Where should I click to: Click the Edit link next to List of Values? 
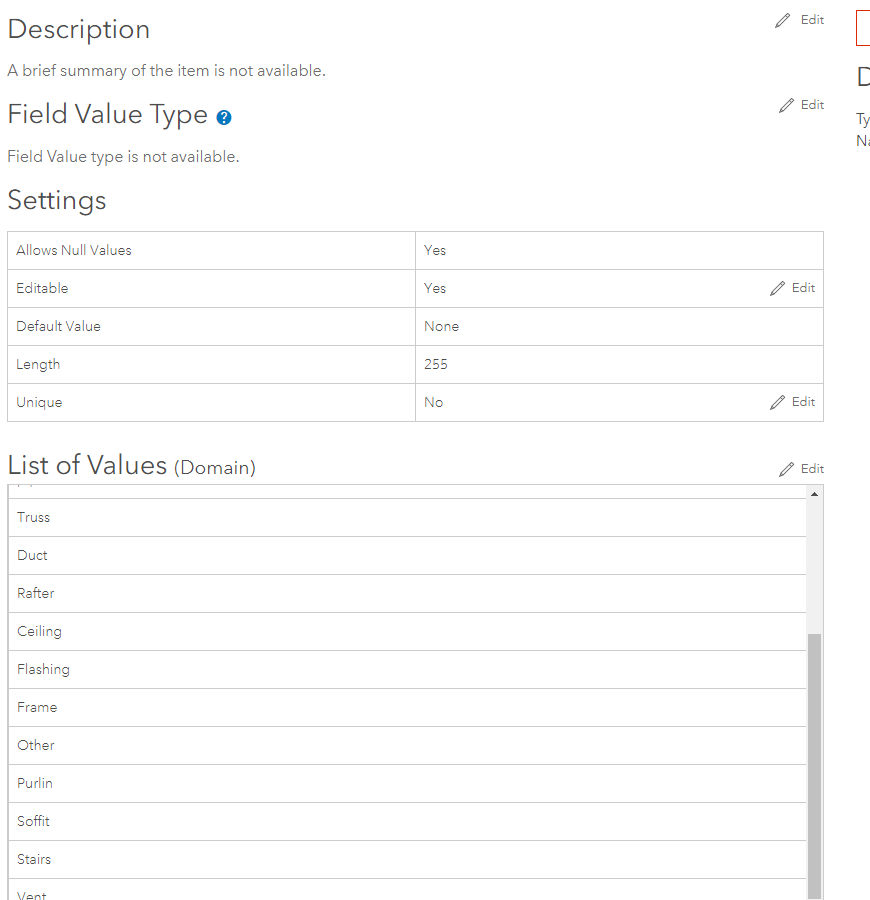(x=812, y=469)
